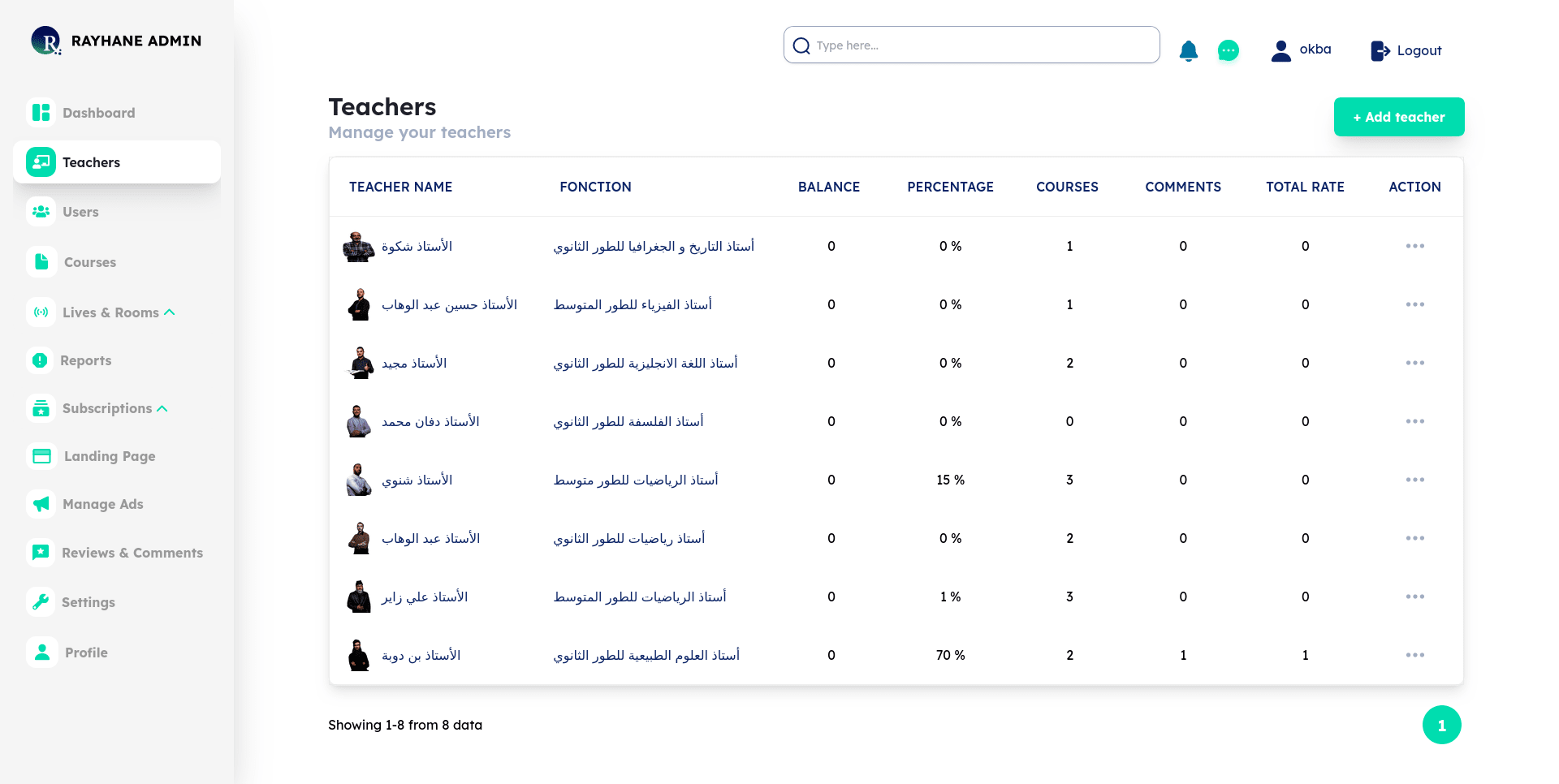Click the Profile person icon
This screenshot has width=1559, height=784.
[x=42, y=652]
